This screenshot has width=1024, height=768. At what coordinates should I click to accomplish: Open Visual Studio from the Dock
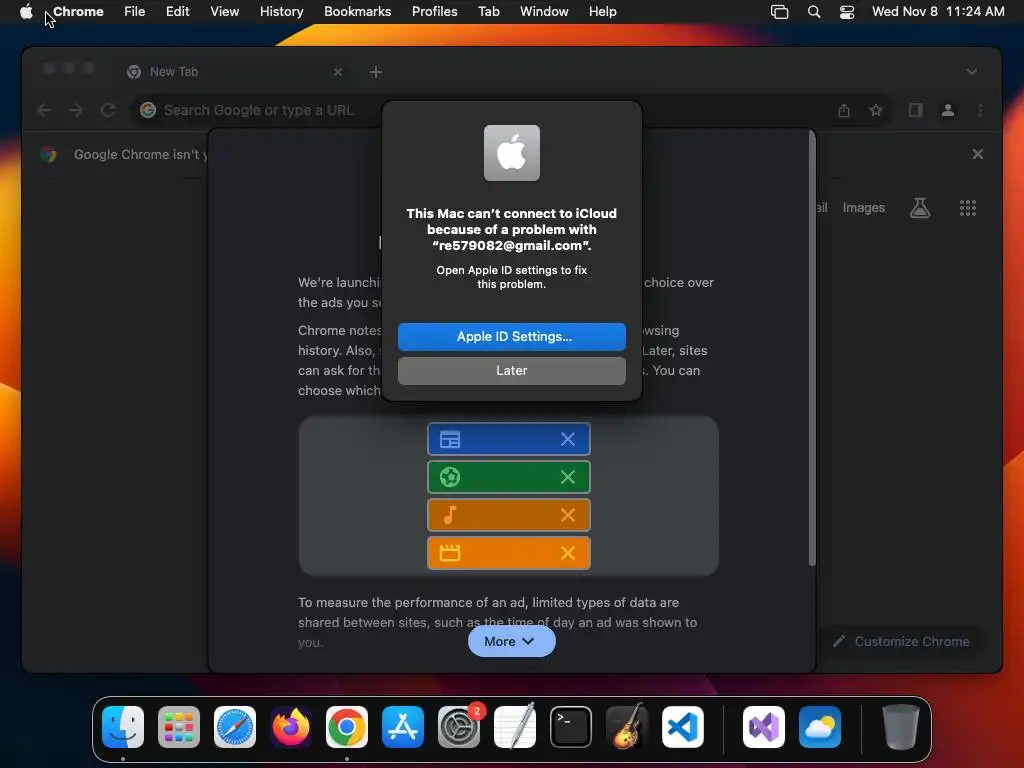[763, 727]
